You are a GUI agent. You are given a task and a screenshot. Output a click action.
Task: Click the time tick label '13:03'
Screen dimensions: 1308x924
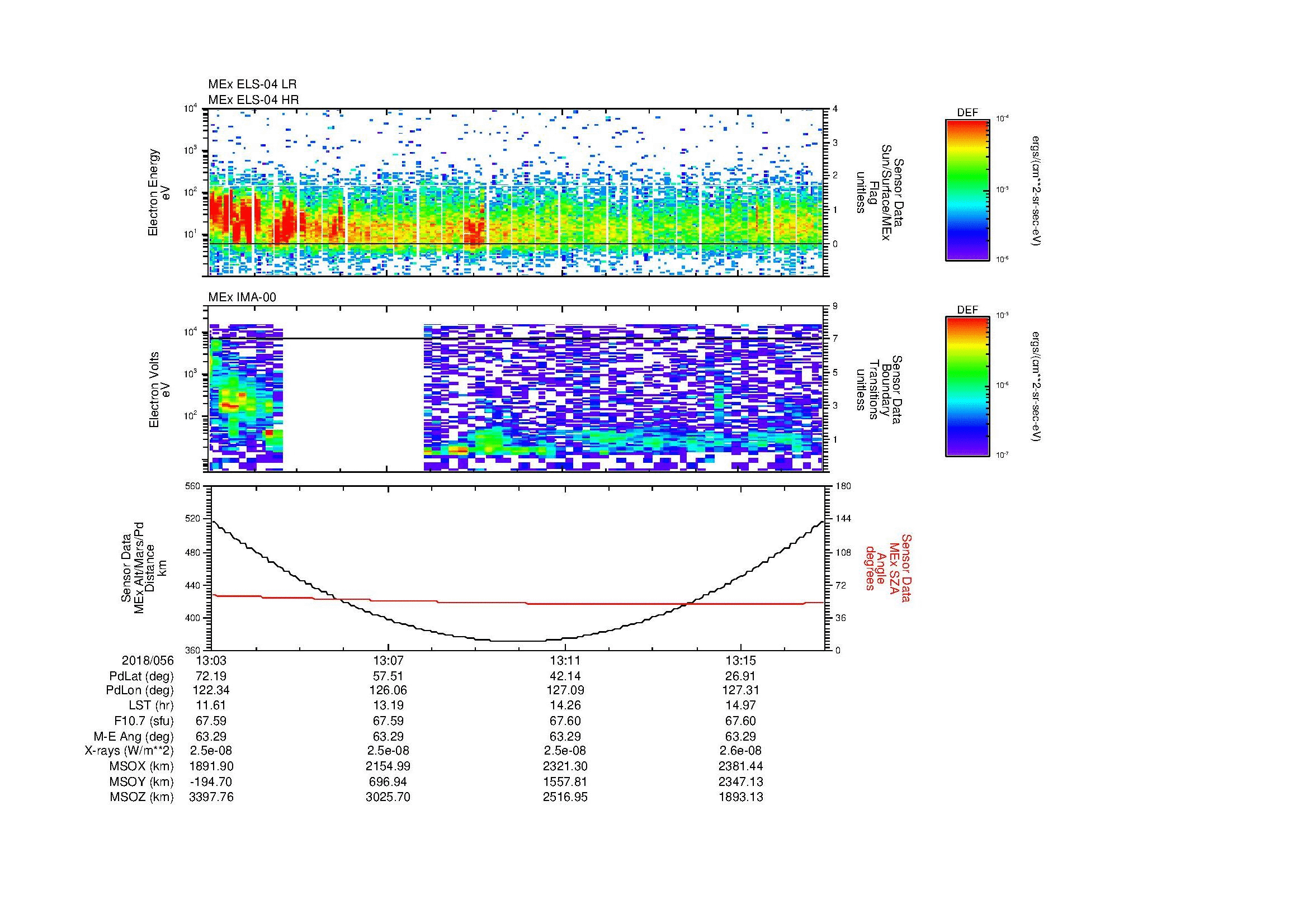click(x=211, y=661)
